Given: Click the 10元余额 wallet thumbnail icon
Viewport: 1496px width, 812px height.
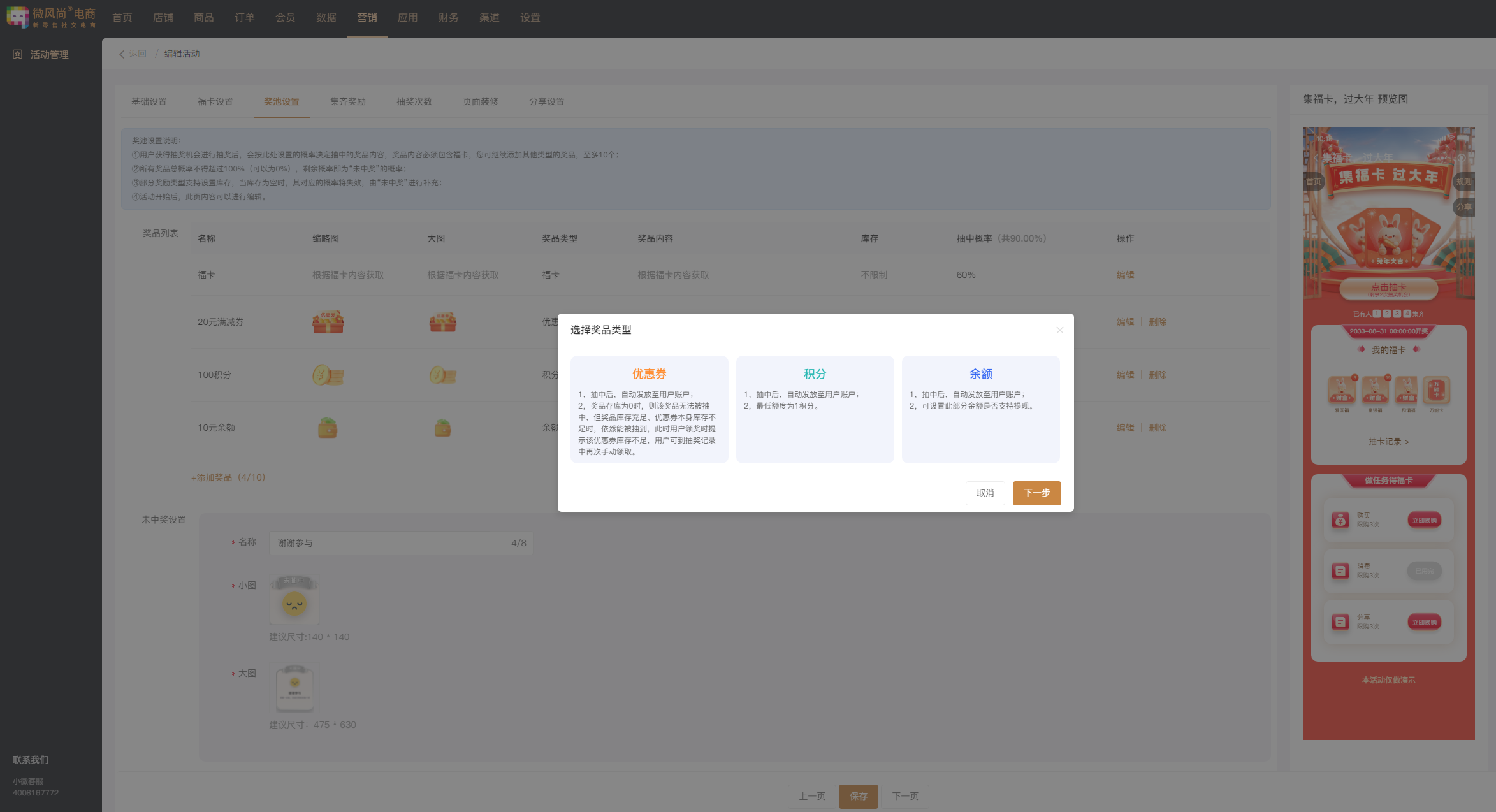Looking at the screenshot, I should (328, 428).
